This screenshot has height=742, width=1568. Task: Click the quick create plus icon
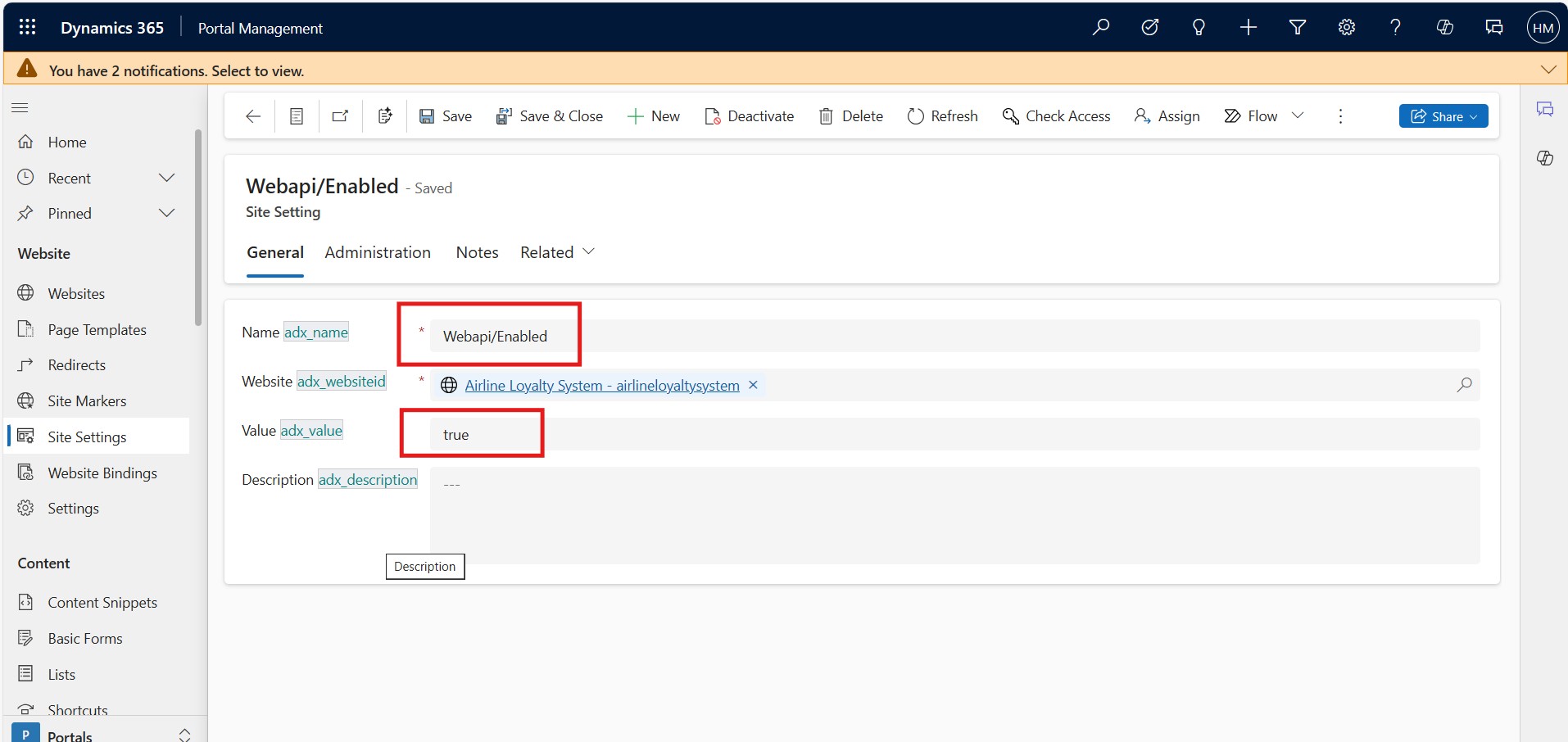(1249, 27)
